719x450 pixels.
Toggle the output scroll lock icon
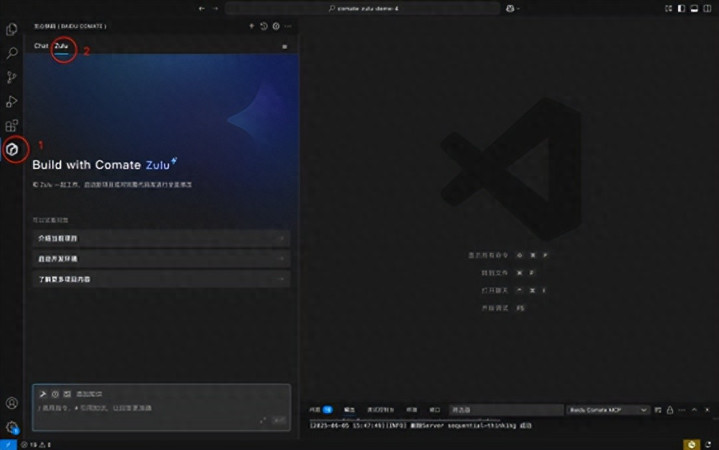pyautogui.click(x=670, y=410)
